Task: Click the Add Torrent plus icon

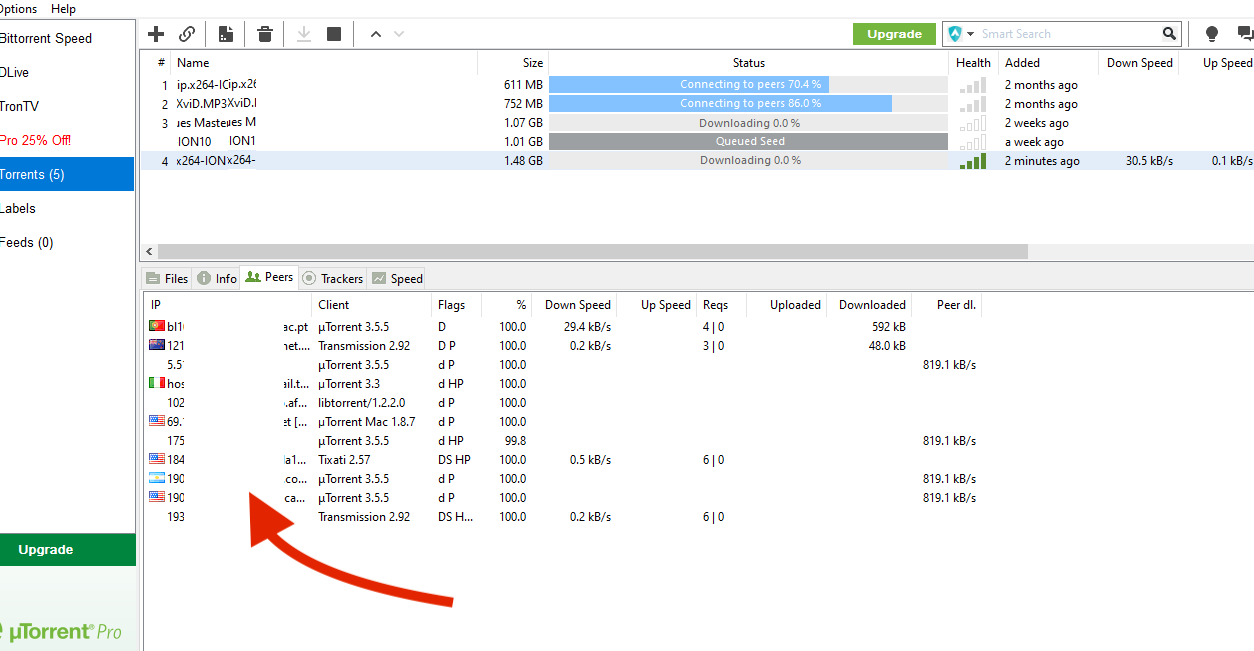Action: [156, 34]
